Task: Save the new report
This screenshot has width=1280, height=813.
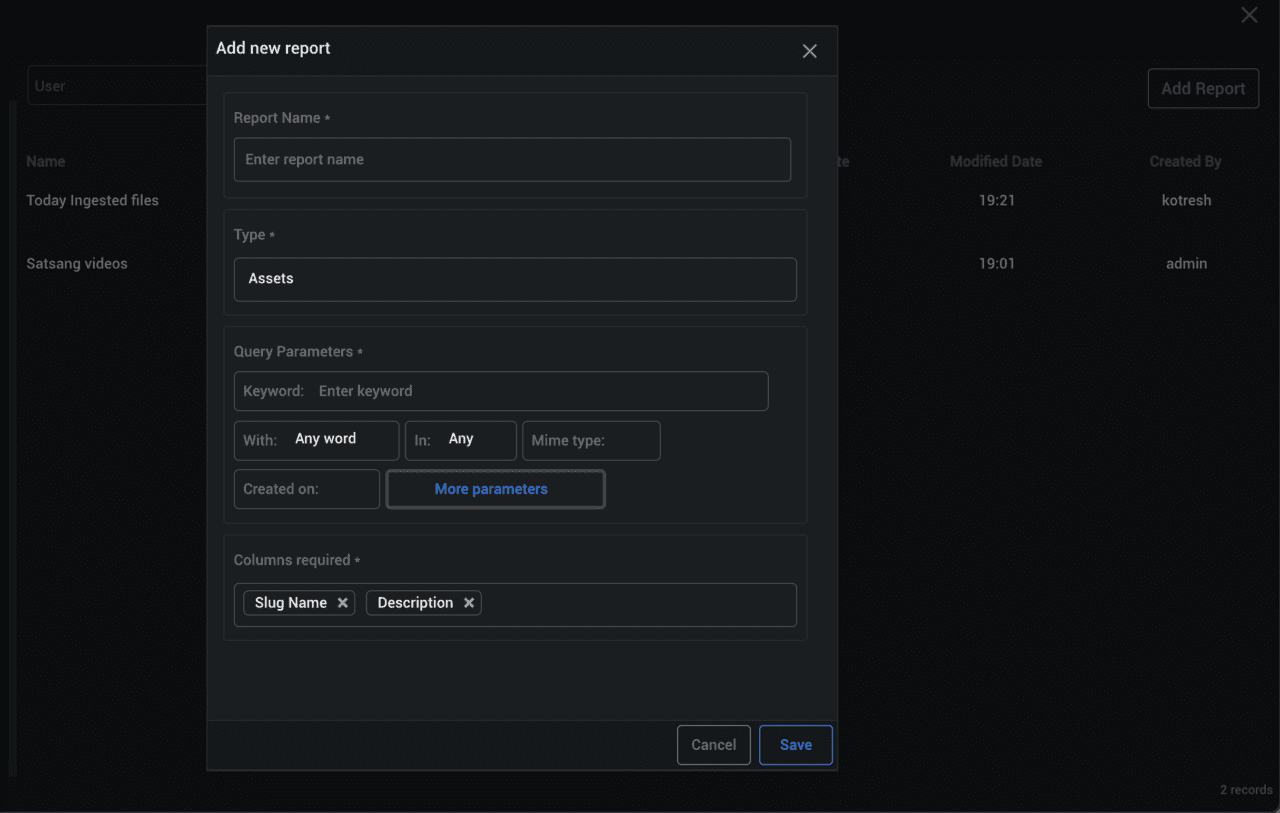Action: pos(796,745)
